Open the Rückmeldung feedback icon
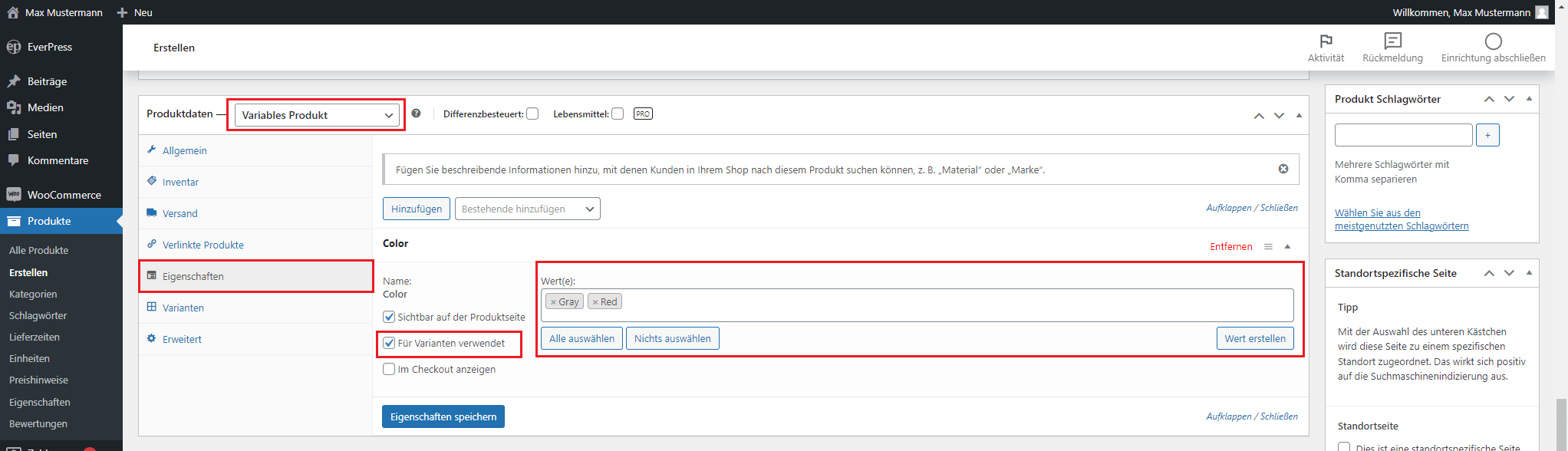The width and height of the screenshot is (1568, 451). (x=1392, y=41)
